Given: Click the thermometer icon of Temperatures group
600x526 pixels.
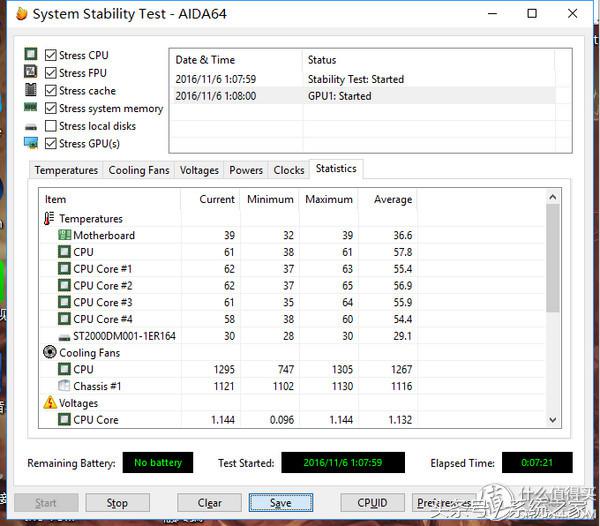Looking at the screenshot, I should coord(49,218).
